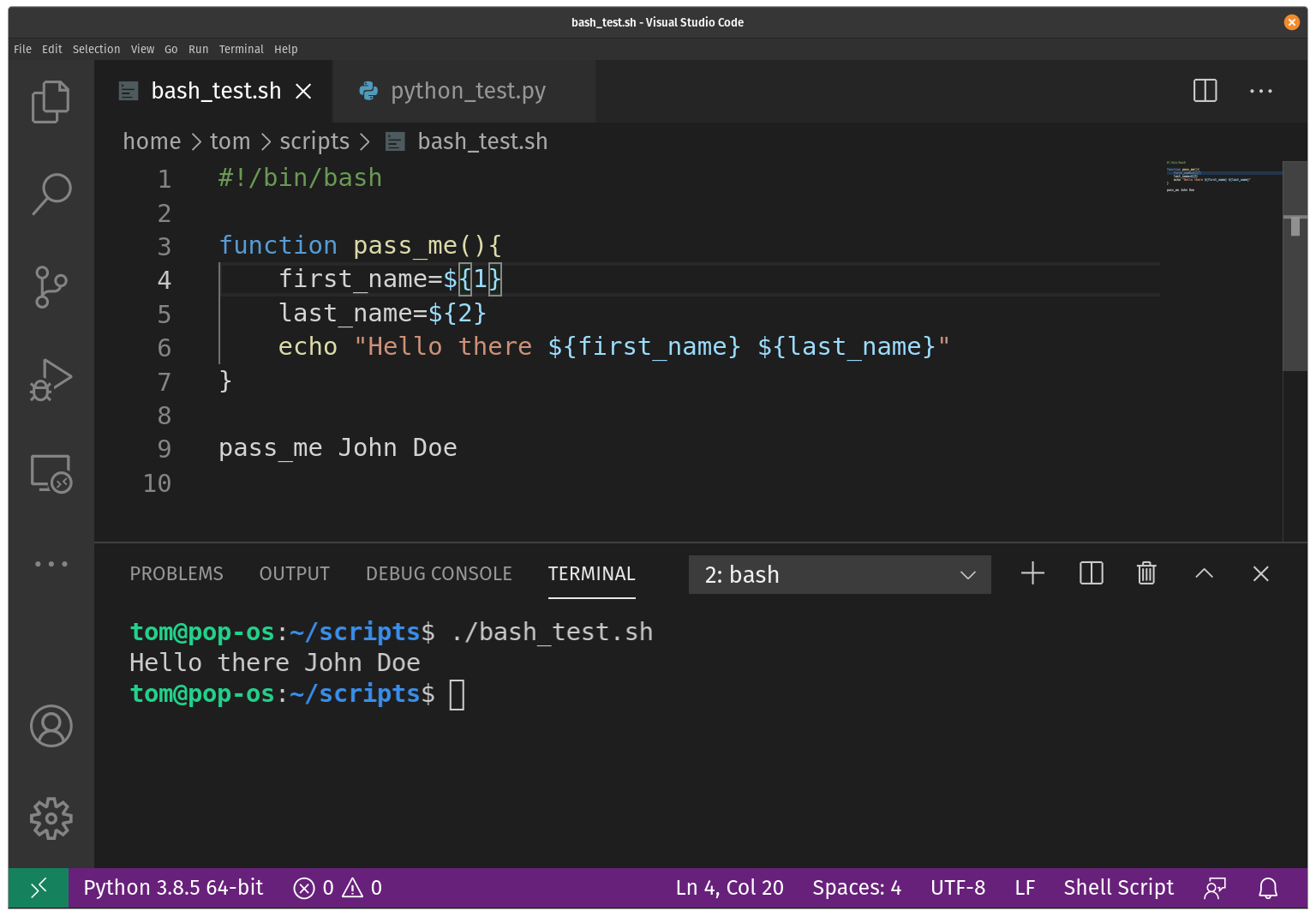This screenshot has width=1316, height=917.
Task: Open the Terminal menu in menu bar
Action: [x=241, y=49]
